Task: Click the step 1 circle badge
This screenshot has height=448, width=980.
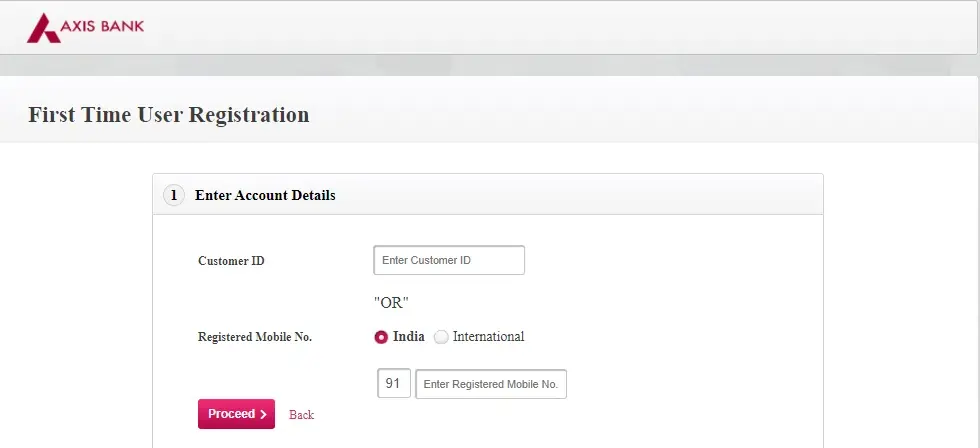Action: pos(174,196)
